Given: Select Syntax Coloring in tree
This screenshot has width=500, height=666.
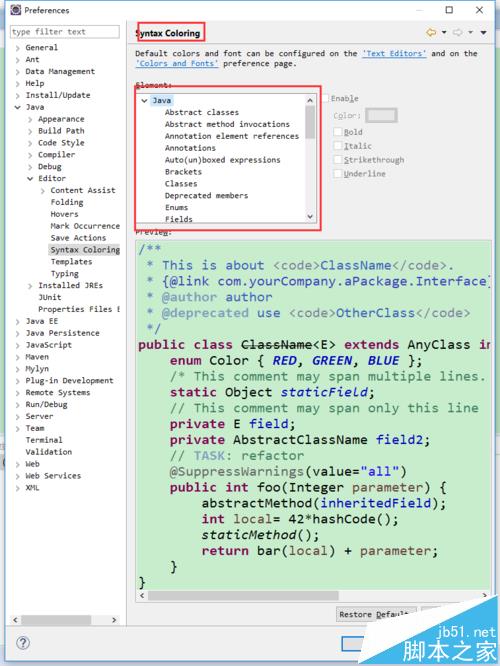Looking at the screenshot, I should (x=85, y=250).
